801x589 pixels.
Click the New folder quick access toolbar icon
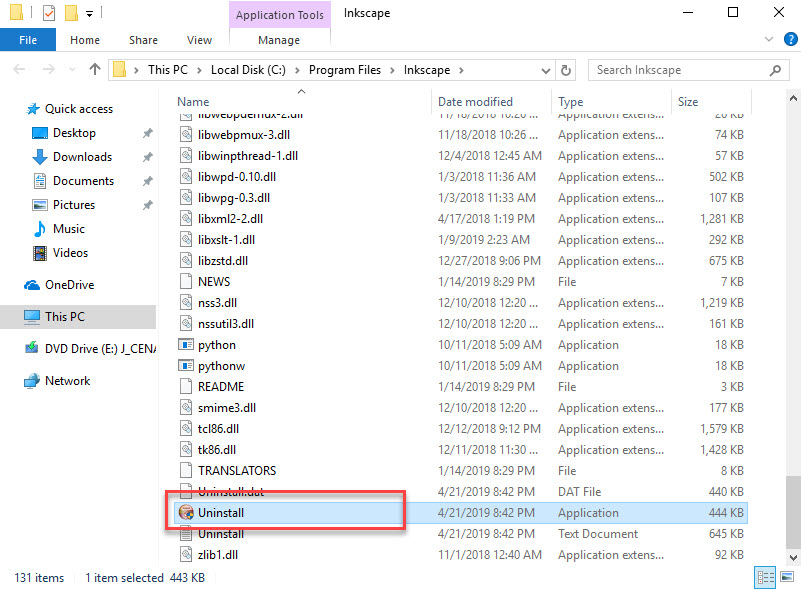[71, 13]
